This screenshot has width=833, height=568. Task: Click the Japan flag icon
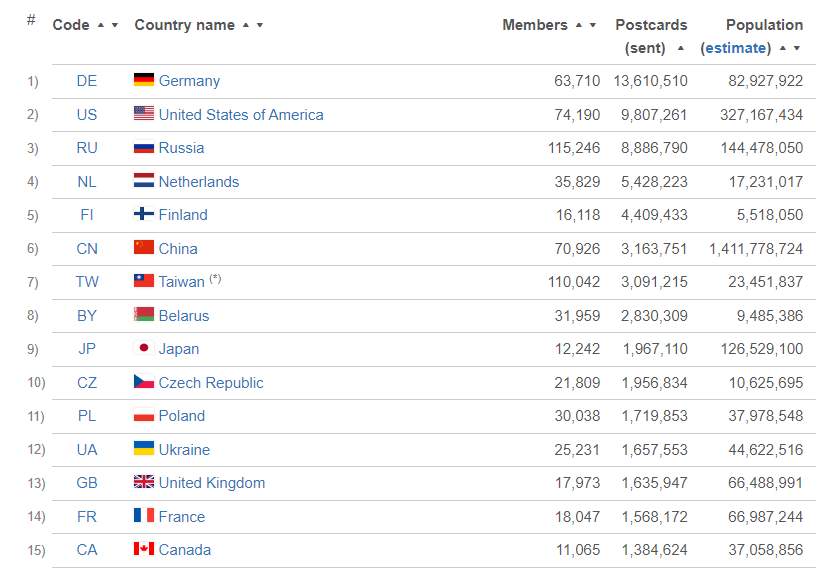[144, 348]
